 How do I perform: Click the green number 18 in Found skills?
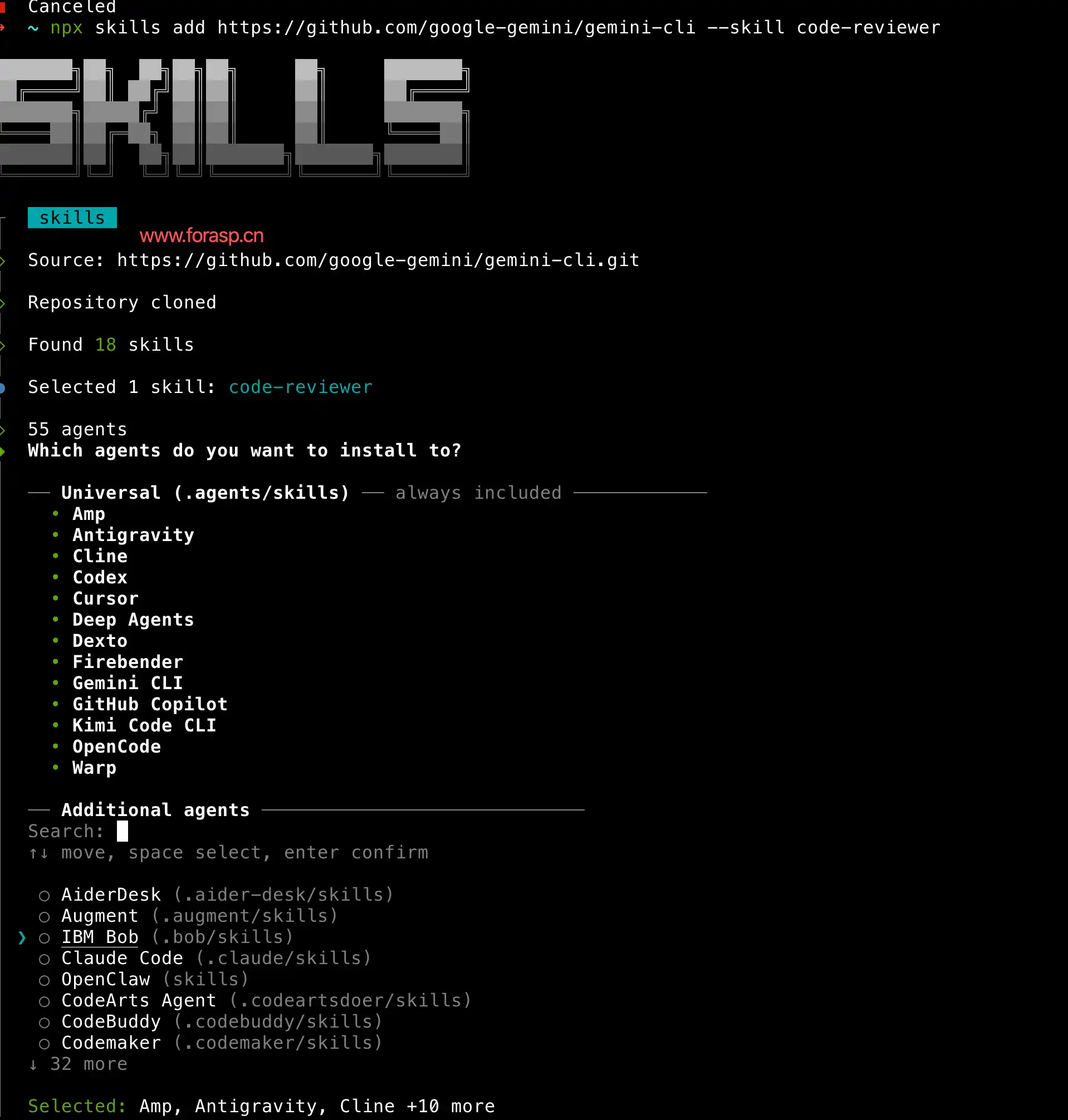[105, 345]
